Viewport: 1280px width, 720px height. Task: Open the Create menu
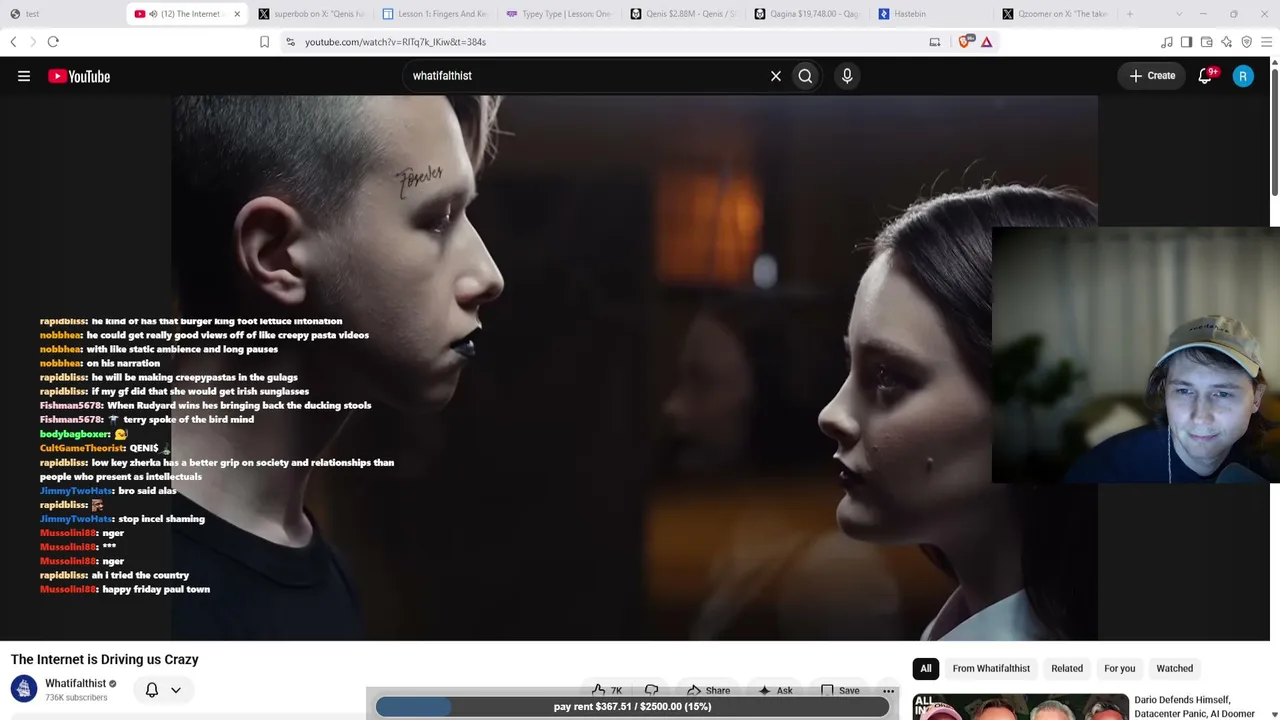coord(1153,76)
